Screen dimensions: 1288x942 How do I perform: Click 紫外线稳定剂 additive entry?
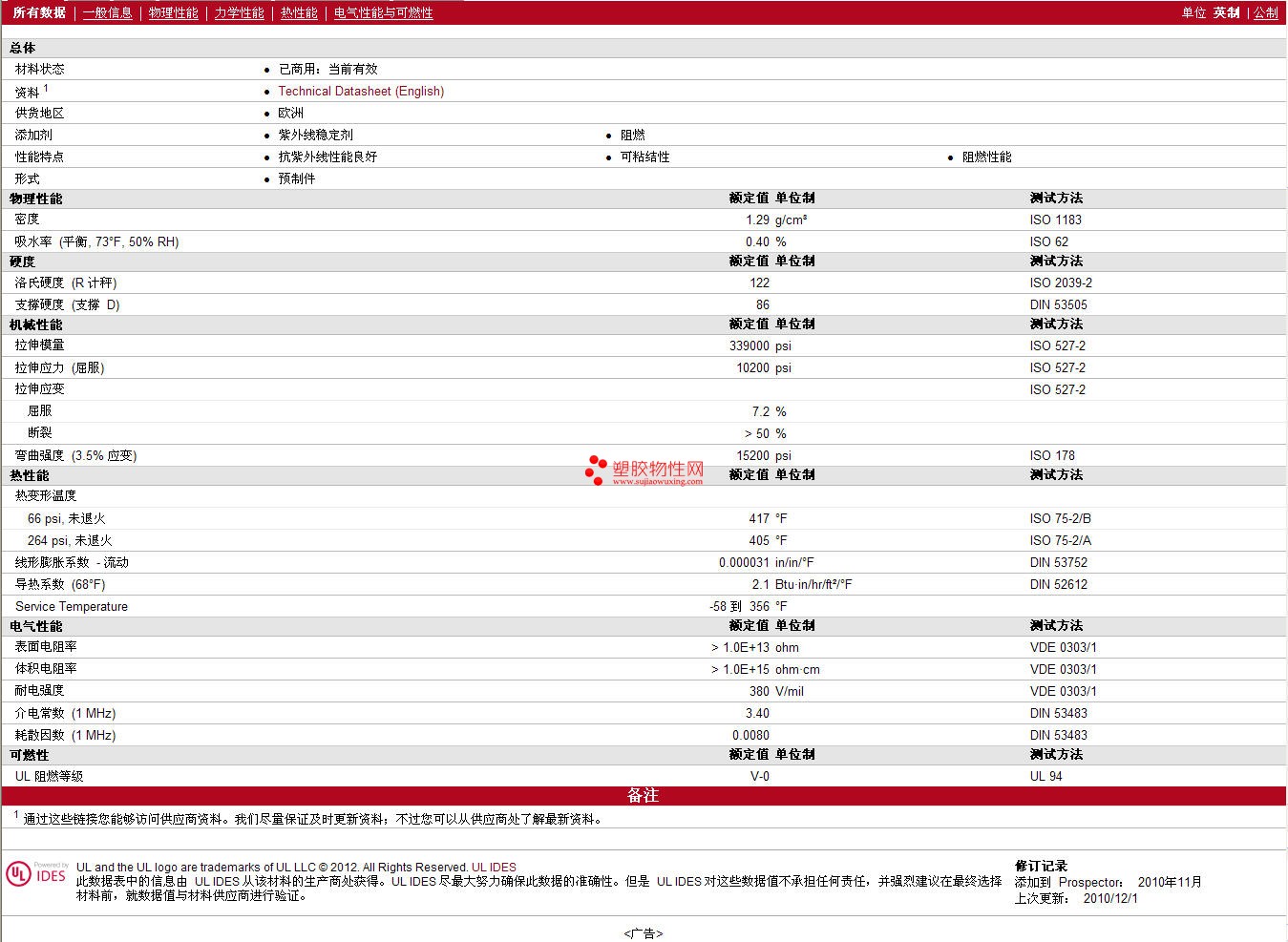click(x=315, y=135)
